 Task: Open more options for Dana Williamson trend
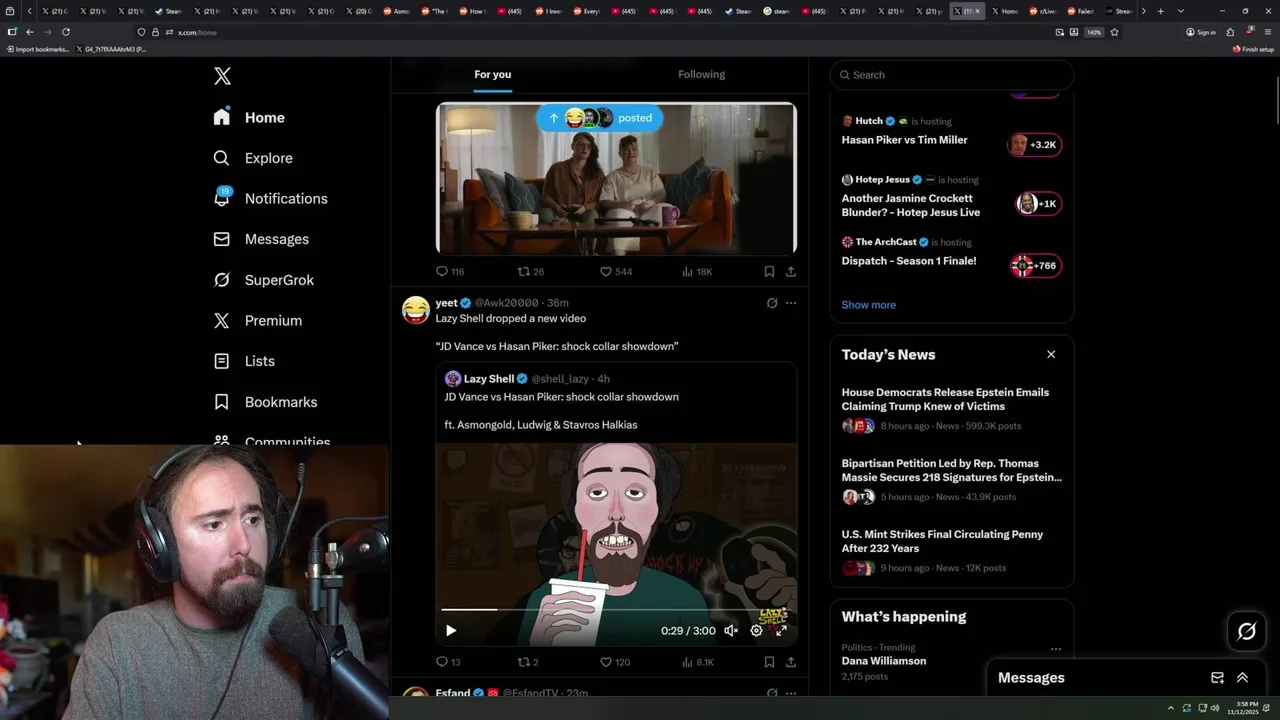[x=1055, y=649]
